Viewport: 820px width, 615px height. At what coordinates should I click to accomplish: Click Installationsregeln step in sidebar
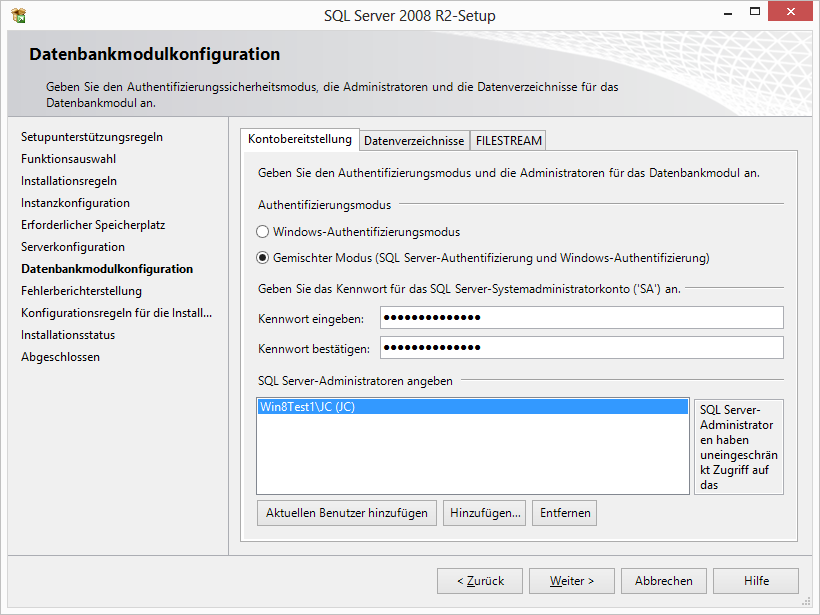coord(69,181)
